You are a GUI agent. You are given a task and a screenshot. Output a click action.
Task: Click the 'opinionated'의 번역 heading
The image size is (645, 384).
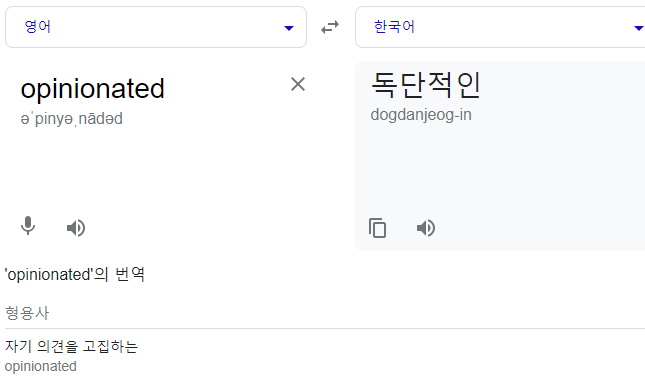(74, 274)
